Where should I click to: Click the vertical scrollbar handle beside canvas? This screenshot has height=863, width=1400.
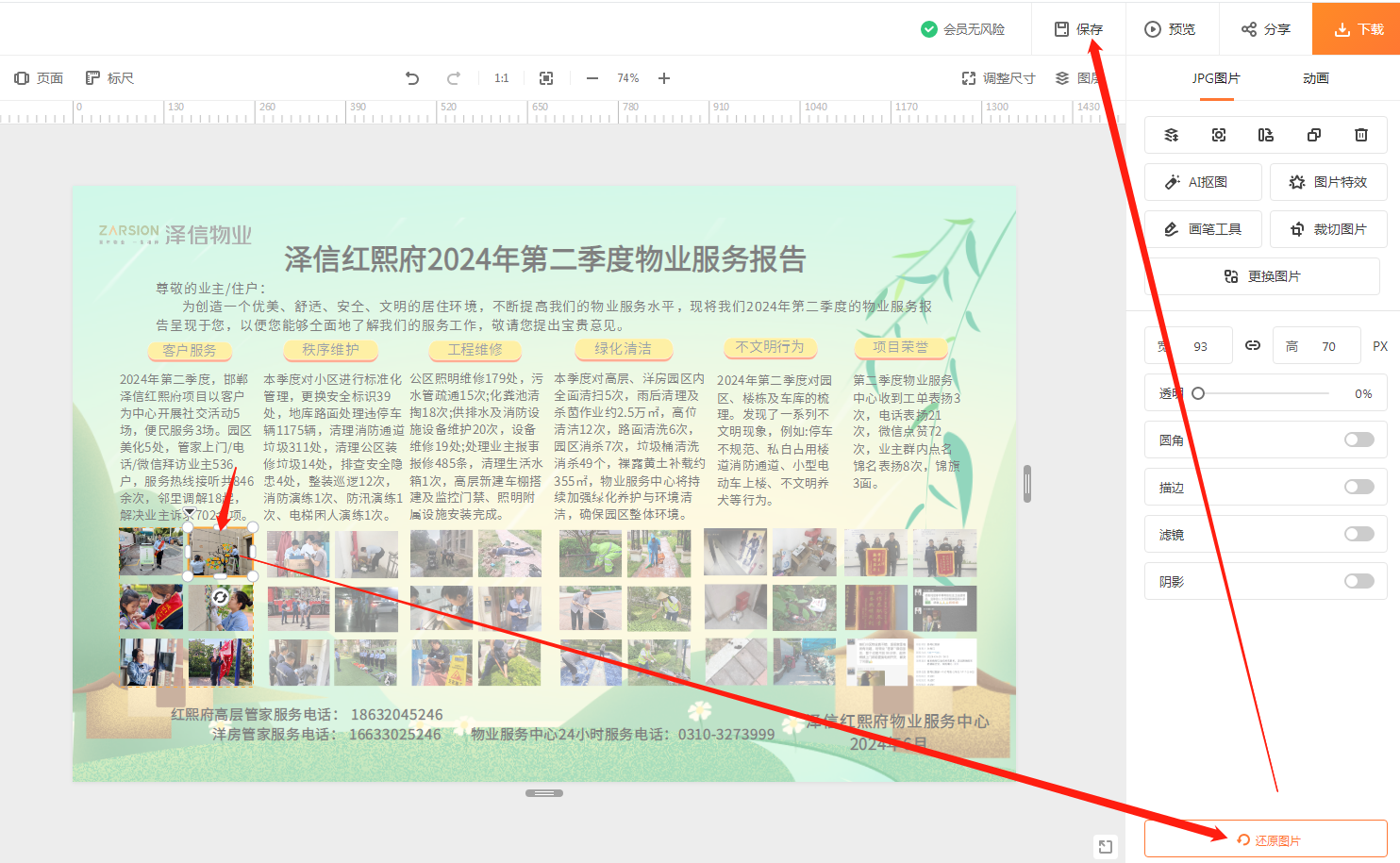[1027, 484]
